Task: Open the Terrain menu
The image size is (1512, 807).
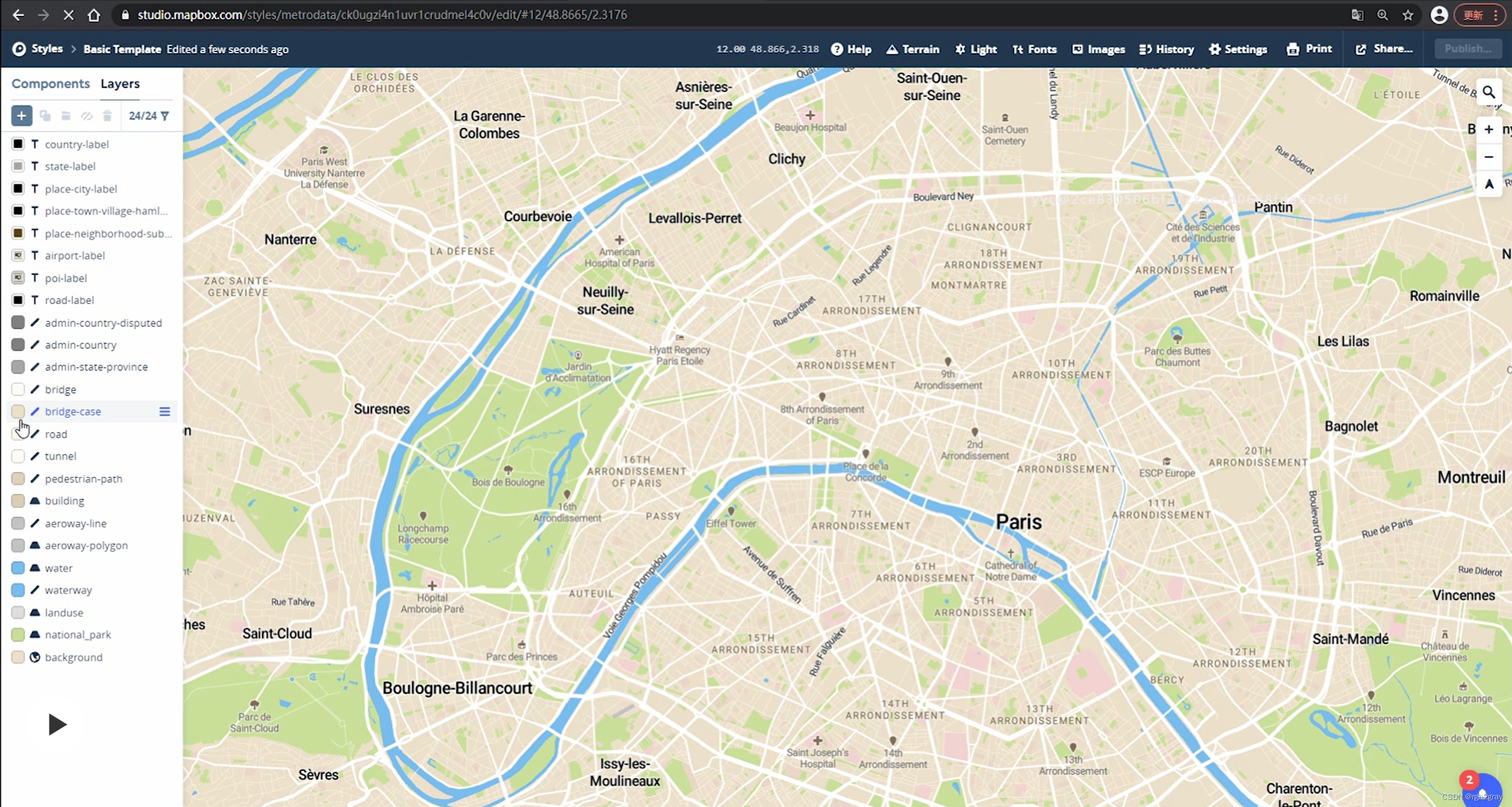Action: point(913,49)
